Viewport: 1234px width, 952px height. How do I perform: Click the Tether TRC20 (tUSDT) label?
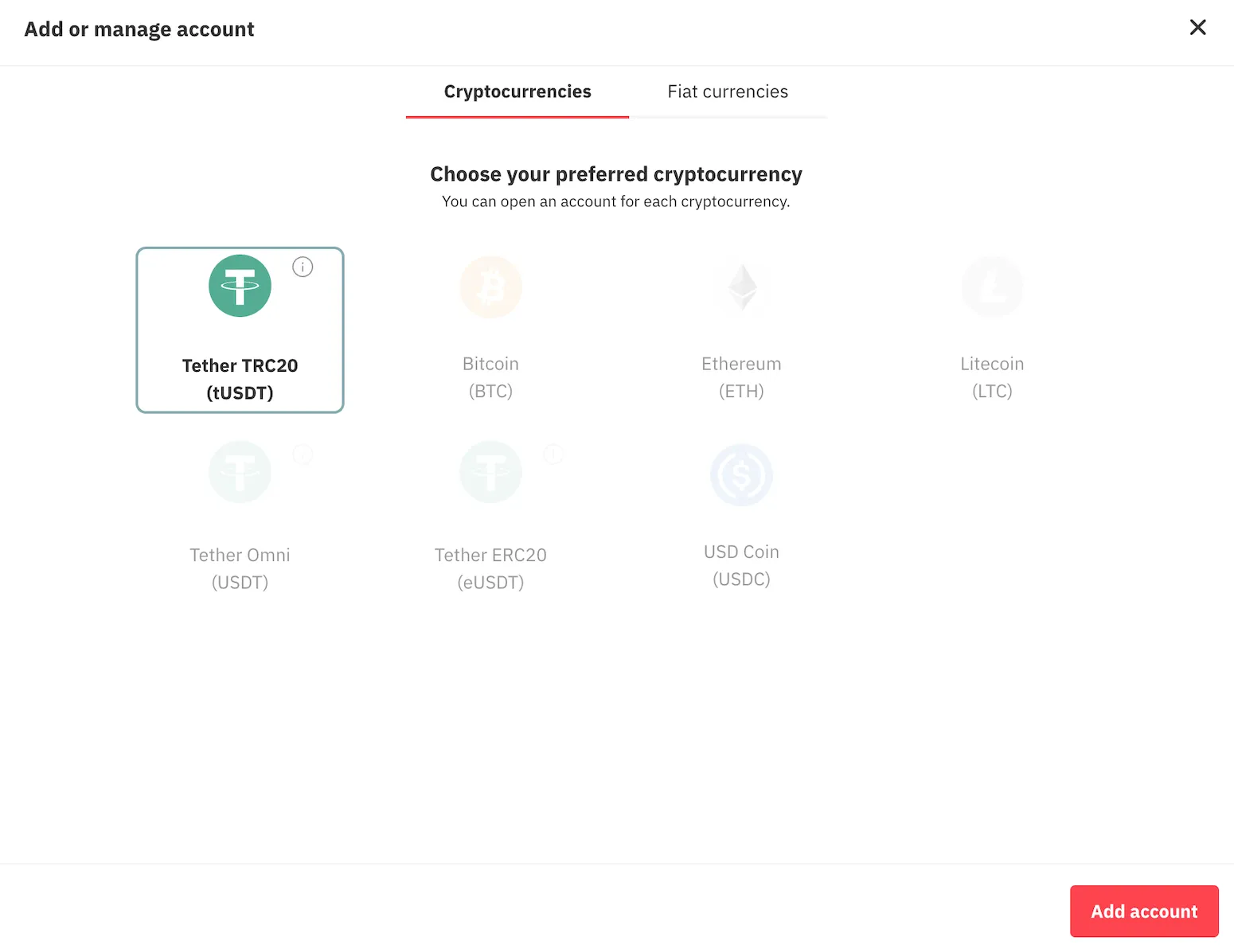pyautogui.click(x=240, y=379)
